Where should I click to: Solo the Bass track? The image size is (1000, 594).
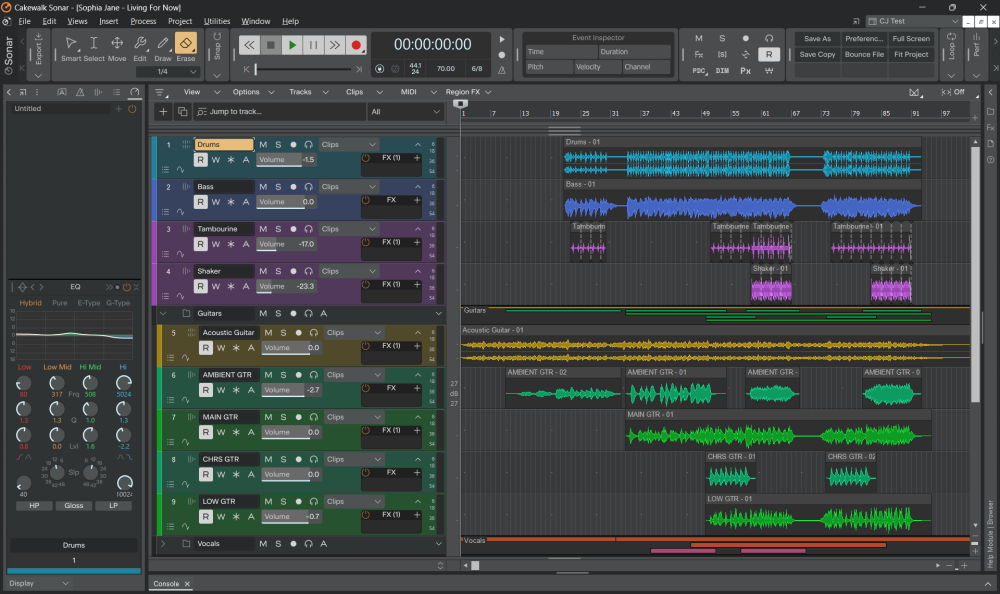(278, 187)
